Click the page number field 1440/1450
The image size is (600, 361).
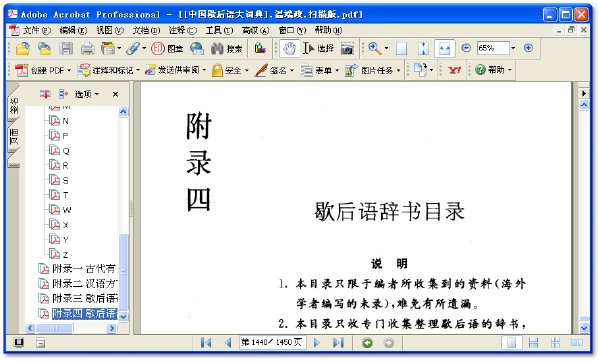(272, 342)
